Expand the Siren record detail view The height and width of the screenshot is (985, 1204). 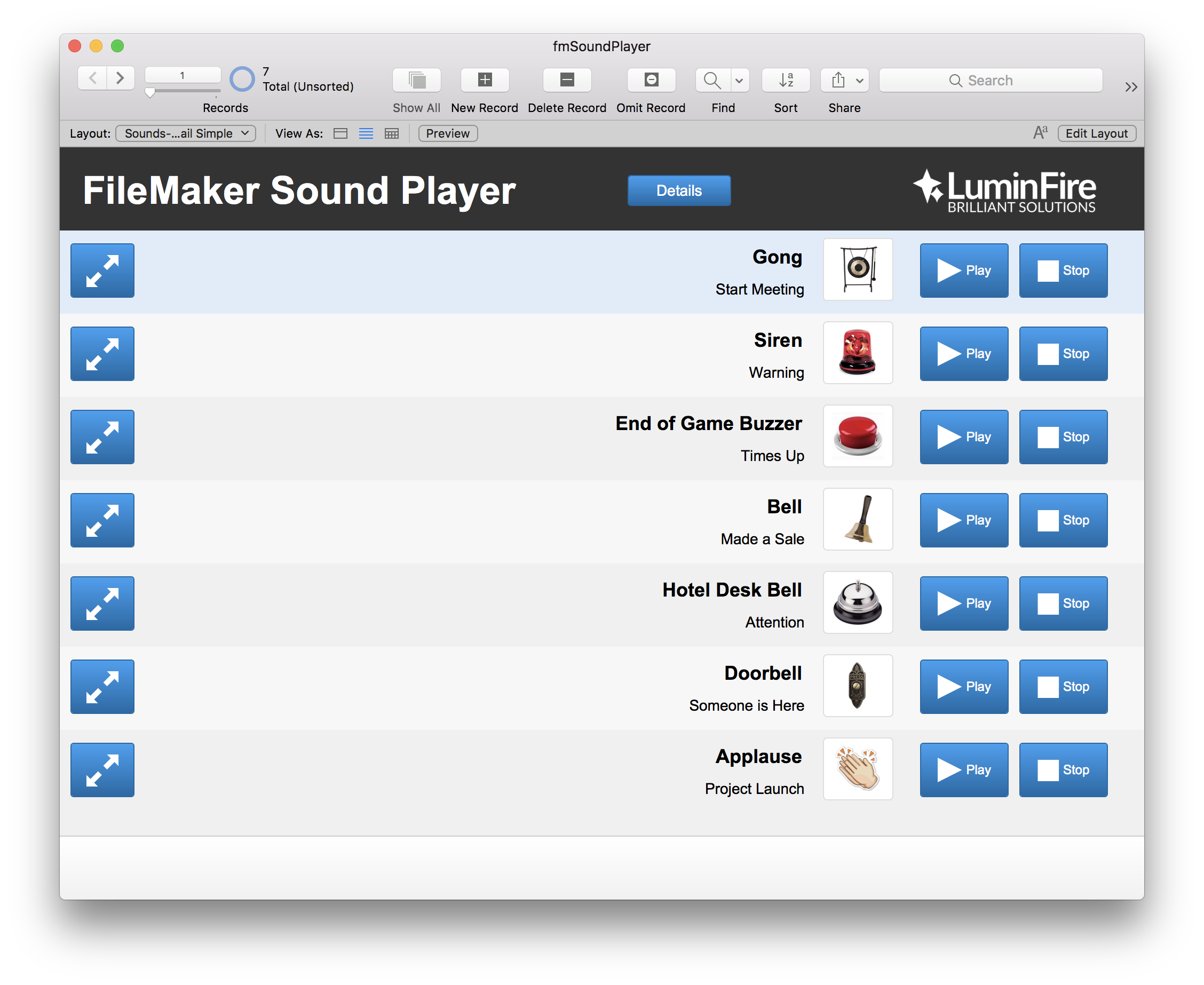101,353
